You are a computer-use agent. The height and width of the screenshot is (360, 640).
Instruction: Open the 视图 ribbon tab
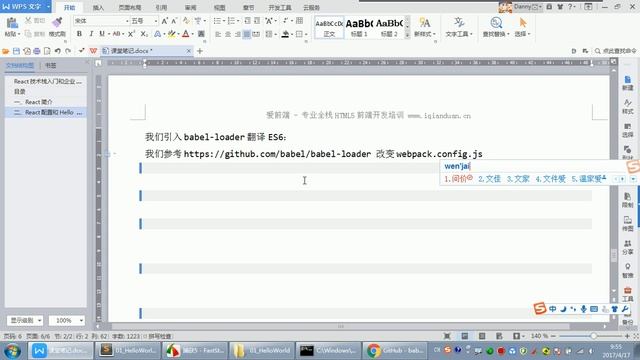220,7
